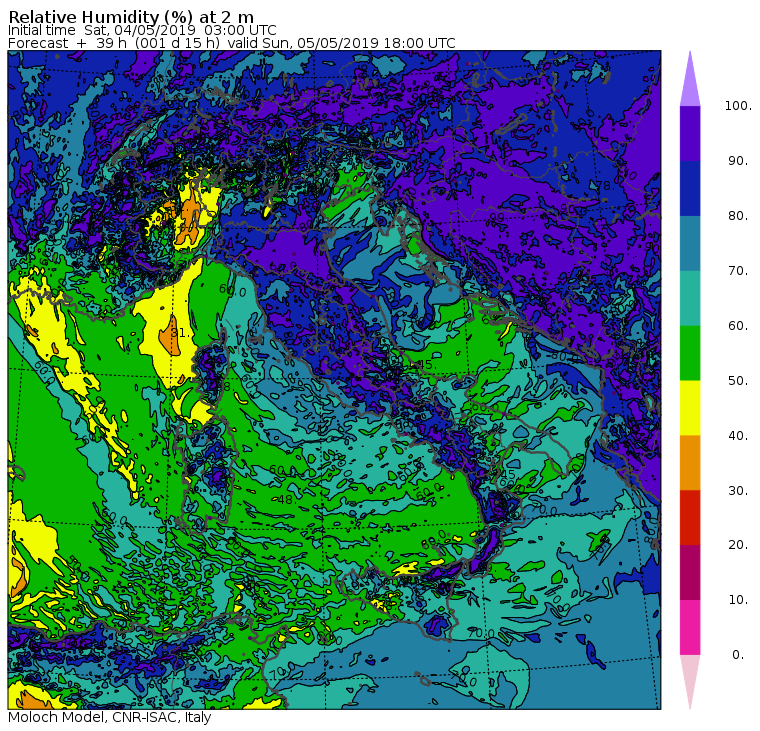This screenshot has height=731, width=760.
Task: Select the bright pink 0–10 legend color band
Action: pos(690,627)
